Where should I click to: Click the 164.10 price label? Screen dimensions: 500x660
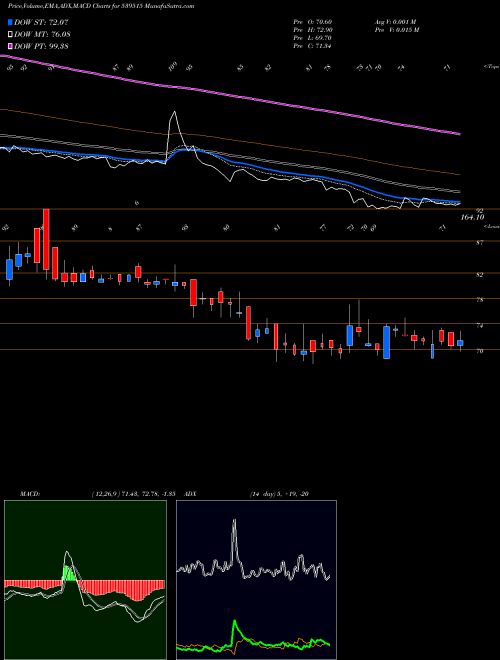[x=473, y=217]
